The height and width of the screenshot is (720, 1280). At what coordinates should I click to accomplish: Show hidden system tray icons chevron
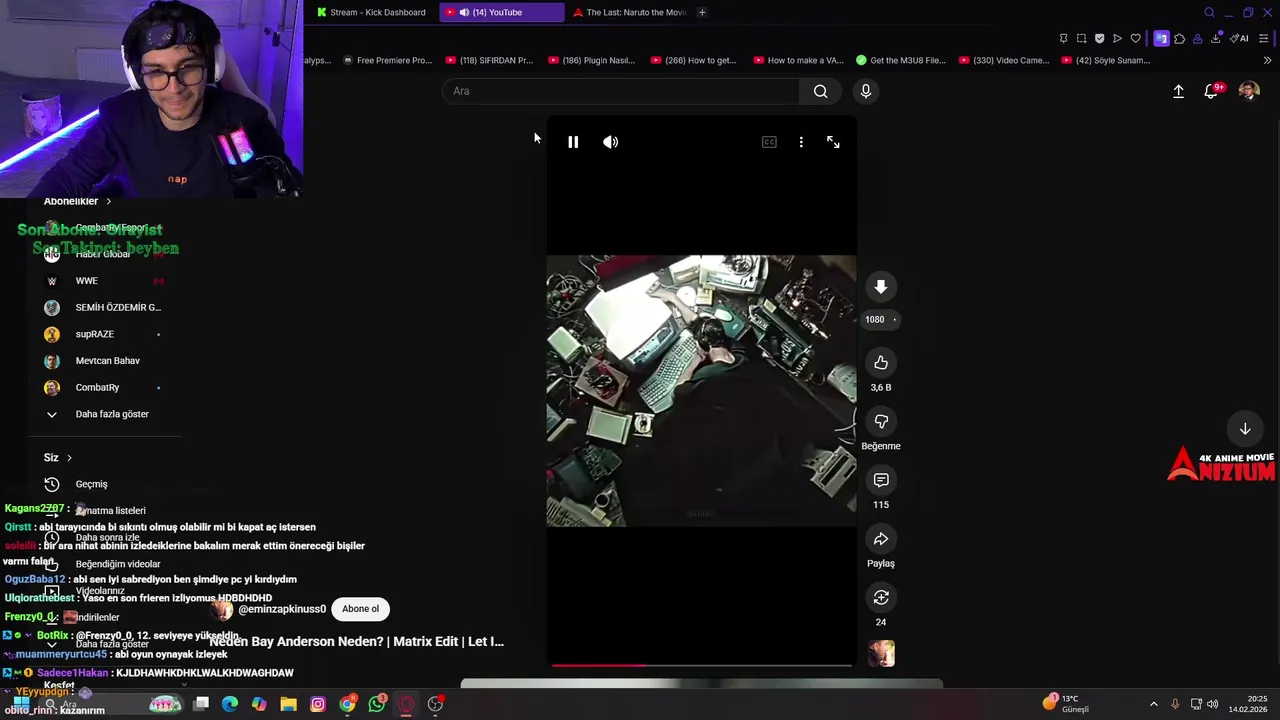point(1153,704)
